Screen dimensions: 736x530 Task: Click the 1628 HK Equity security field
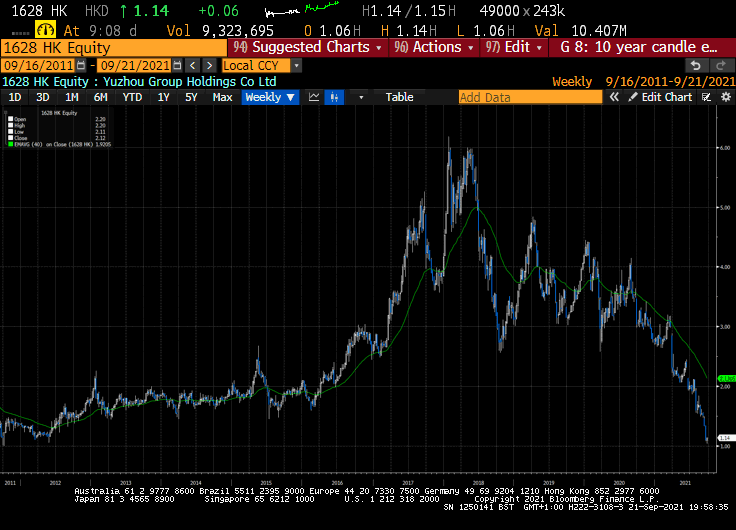[114, 48]
